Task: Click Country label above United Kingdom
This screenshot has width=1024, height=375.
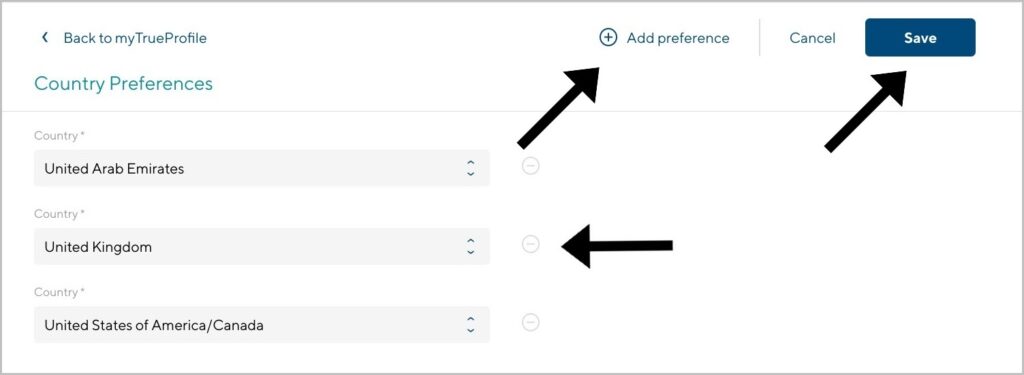Action: [59, 214]
